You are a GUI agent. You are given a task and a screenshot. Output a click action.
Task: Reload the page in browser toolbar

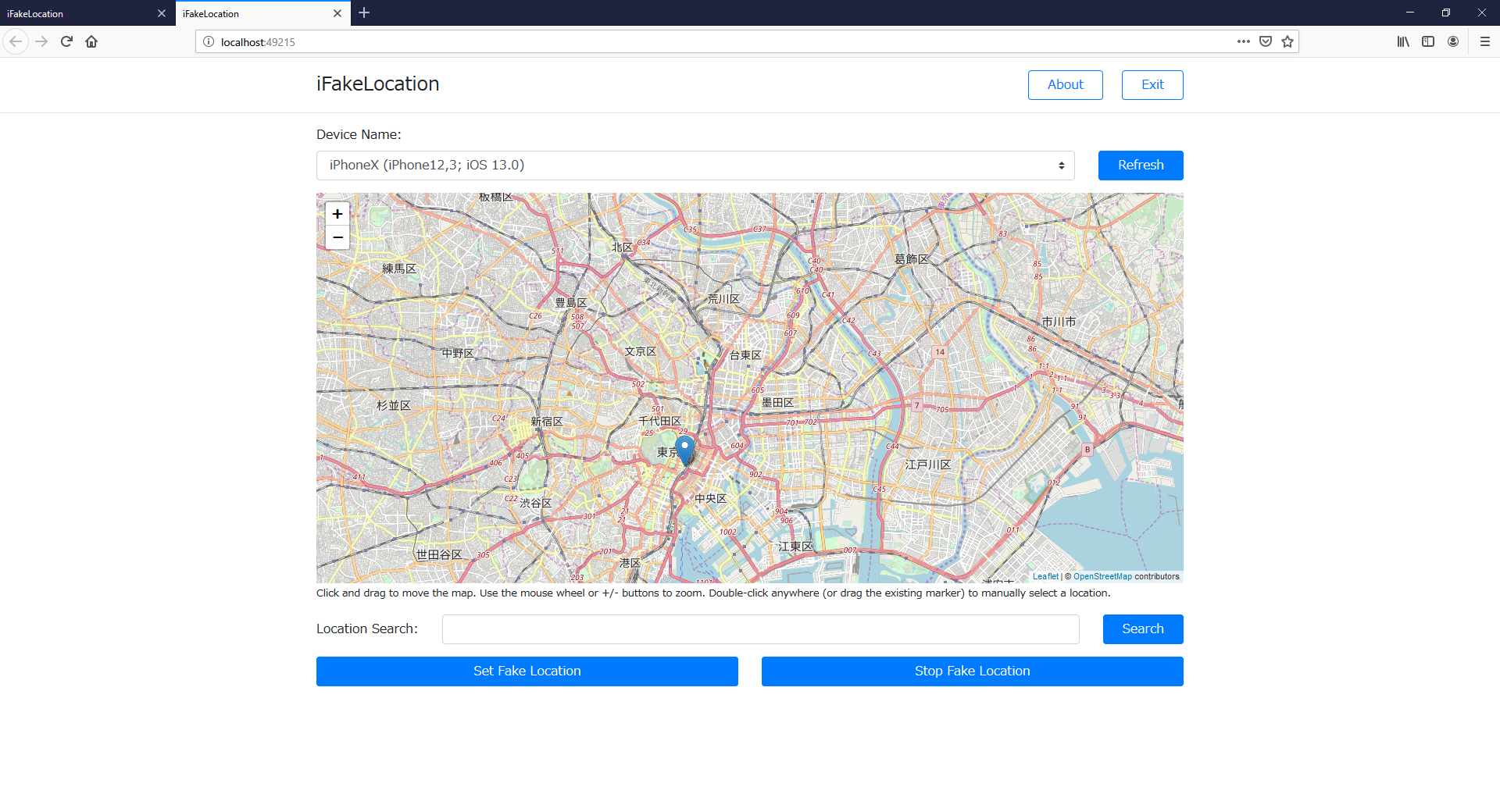point(66,41)
